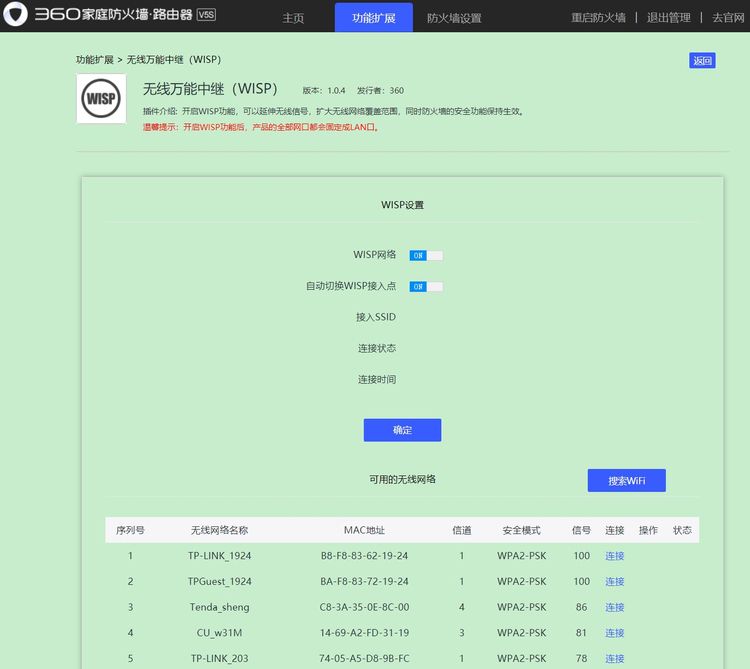Click the 确定 button
This screenshot has height=669, width=750.
(402, 430)
